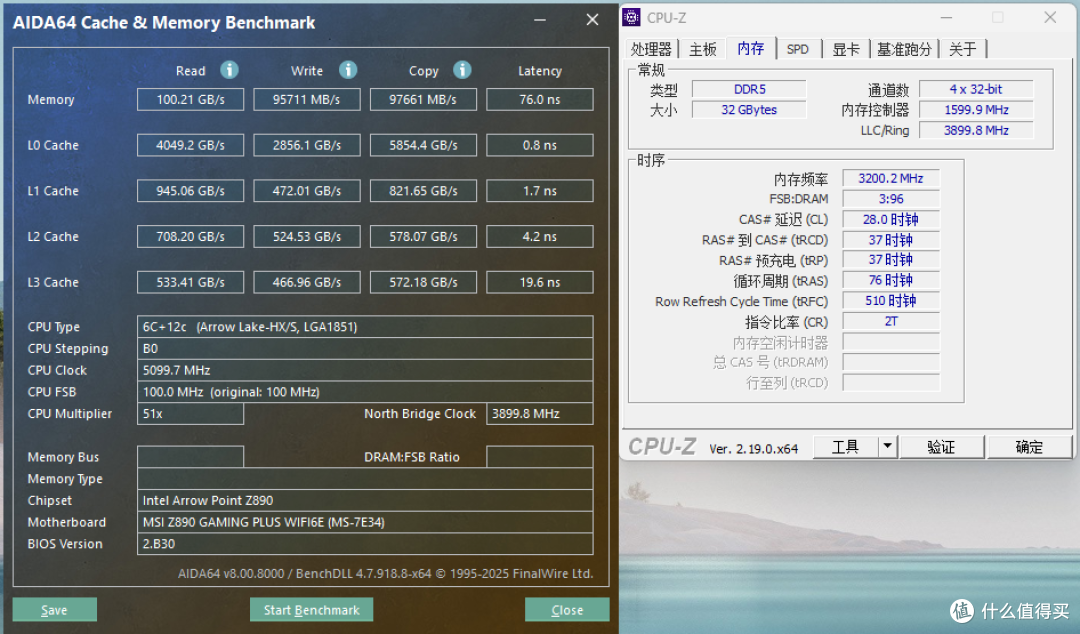Screen dimensions: 1080x634
Task: Click the empty Memory Bus field
Action: [190, 457]
